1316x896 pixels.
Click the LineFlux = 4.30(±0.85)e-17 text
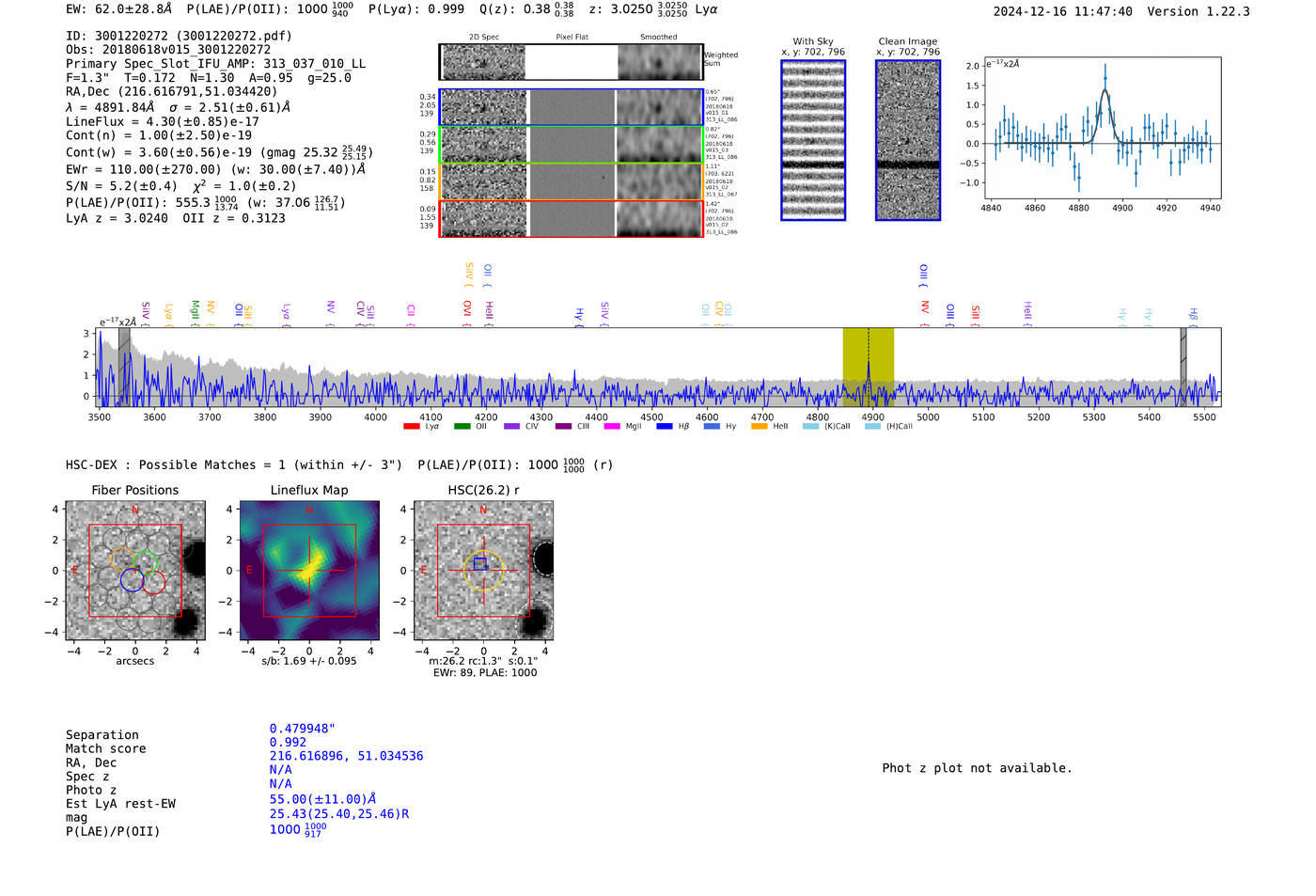(x=163, y=122)
